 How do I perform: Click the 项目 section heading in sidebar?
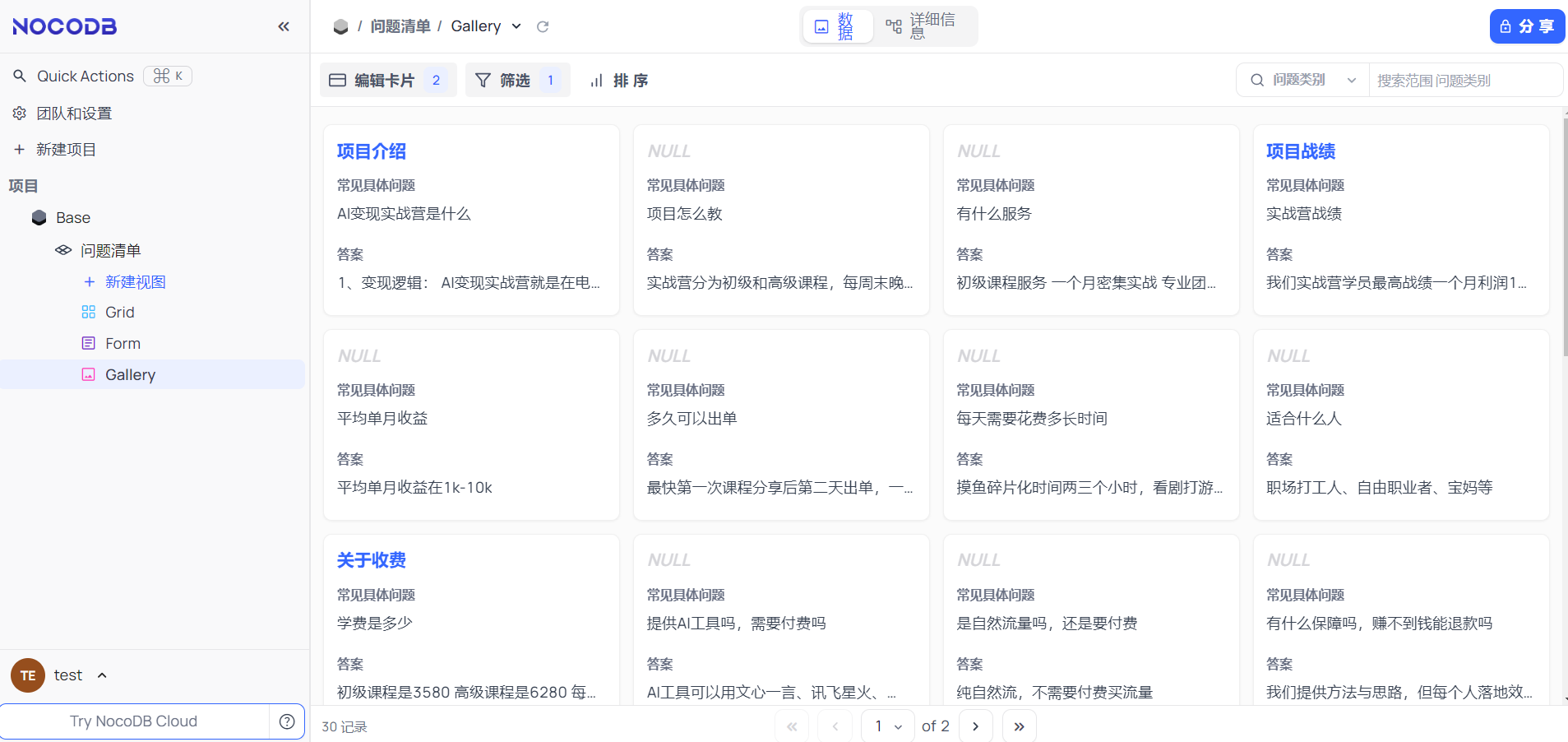coord(23,186)
